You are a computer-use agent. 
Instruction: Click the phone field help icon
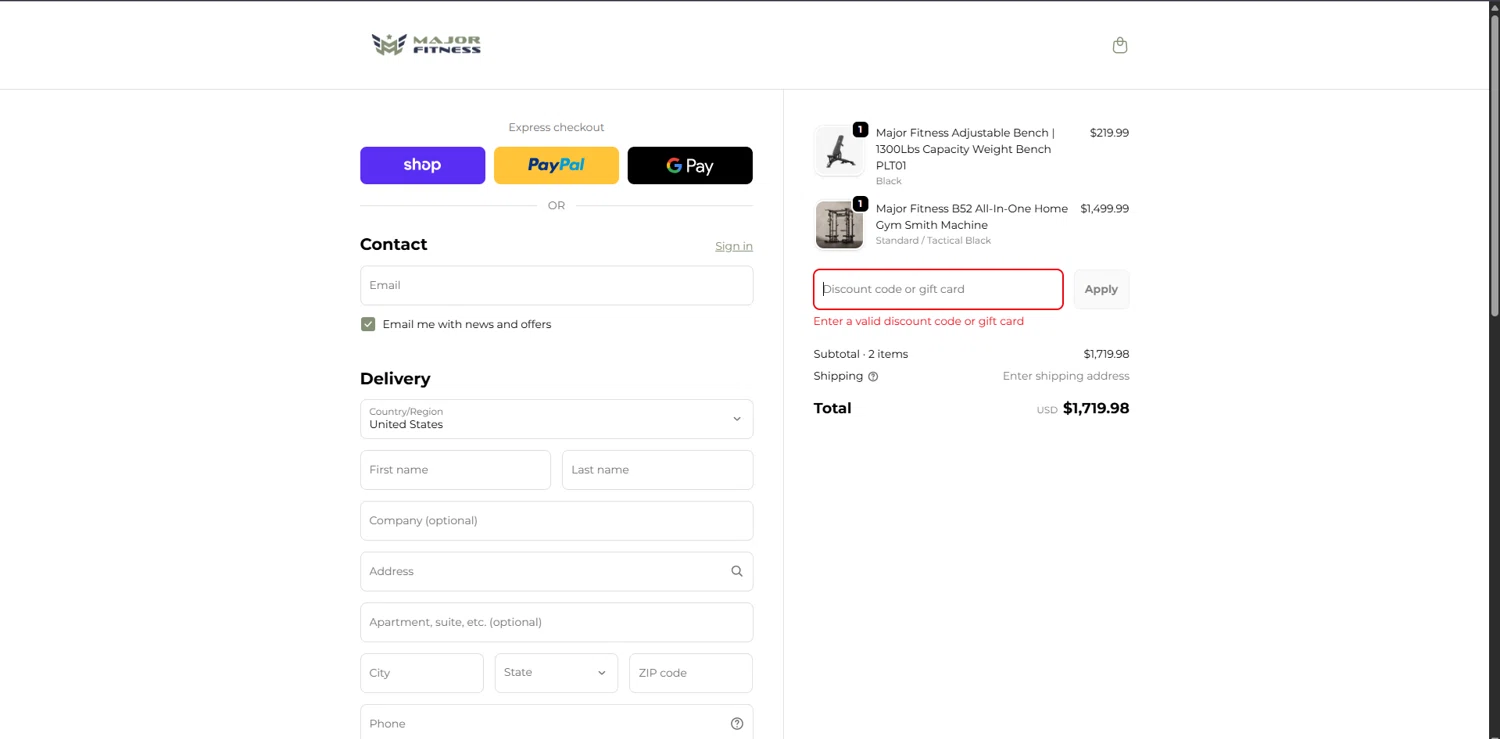pos(737,723)
